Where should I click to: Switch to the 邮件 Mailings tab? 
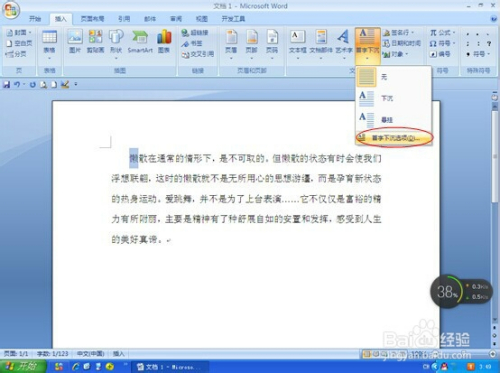(x=150, y=19)
